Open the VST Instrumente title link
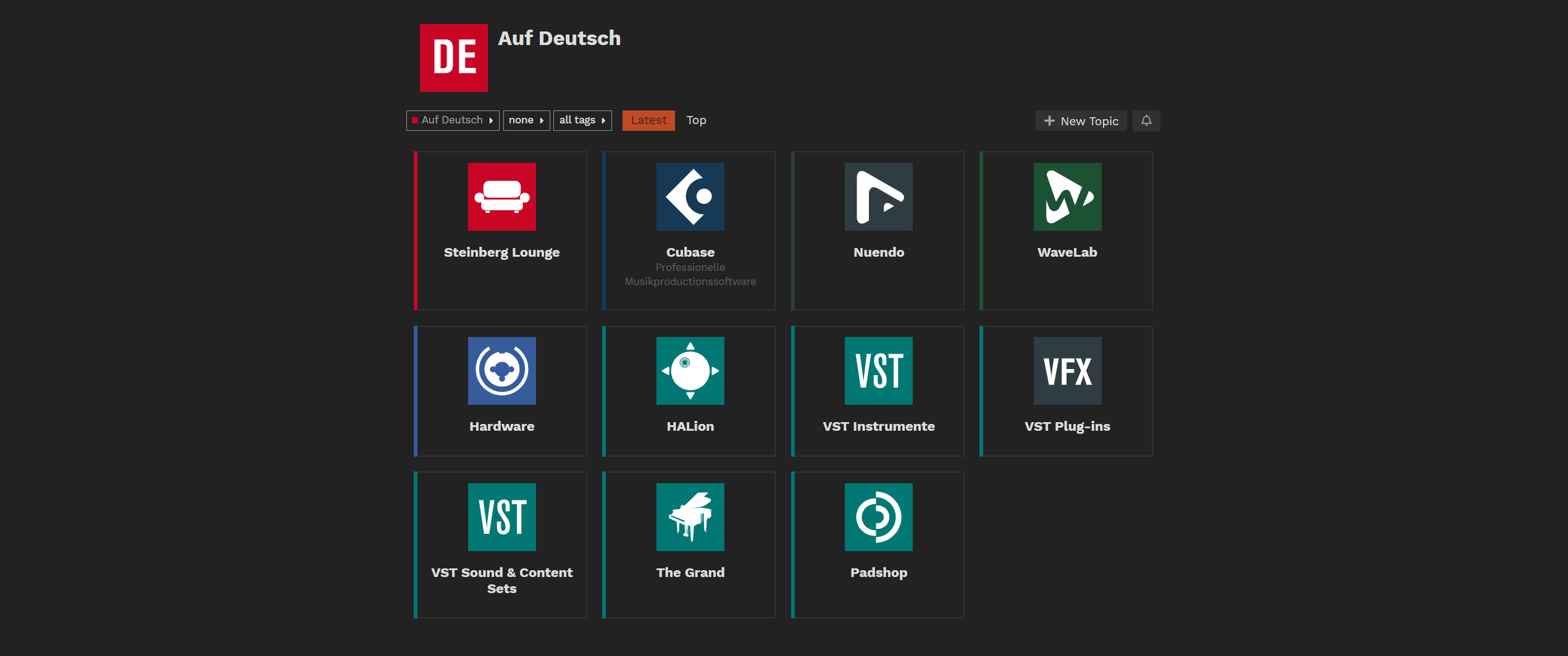The height and width of the screenshot is (656, 1568). [x=878, y=426]
